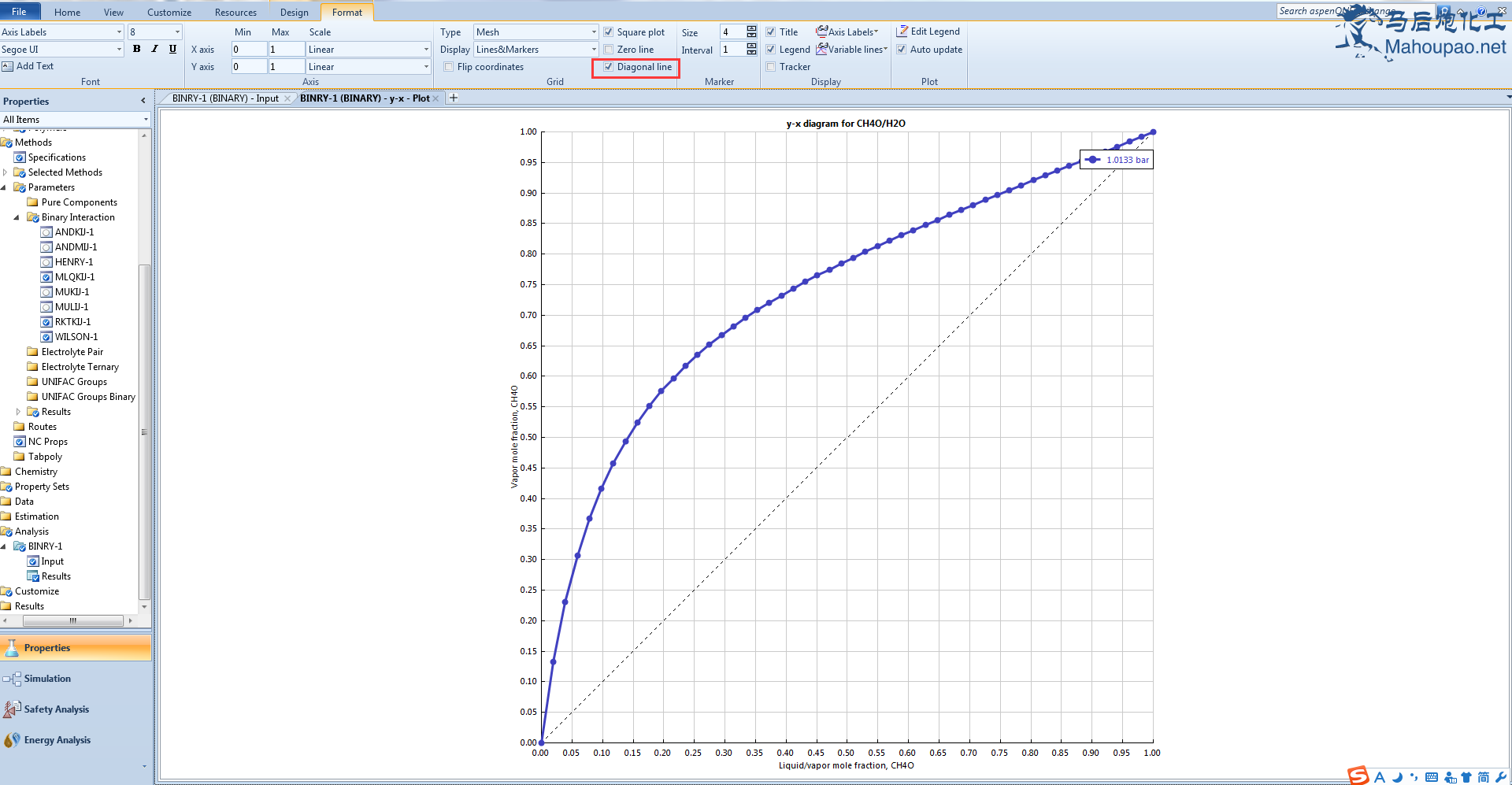Click the Search aspenONE Exchange box

pos(1354,11)
